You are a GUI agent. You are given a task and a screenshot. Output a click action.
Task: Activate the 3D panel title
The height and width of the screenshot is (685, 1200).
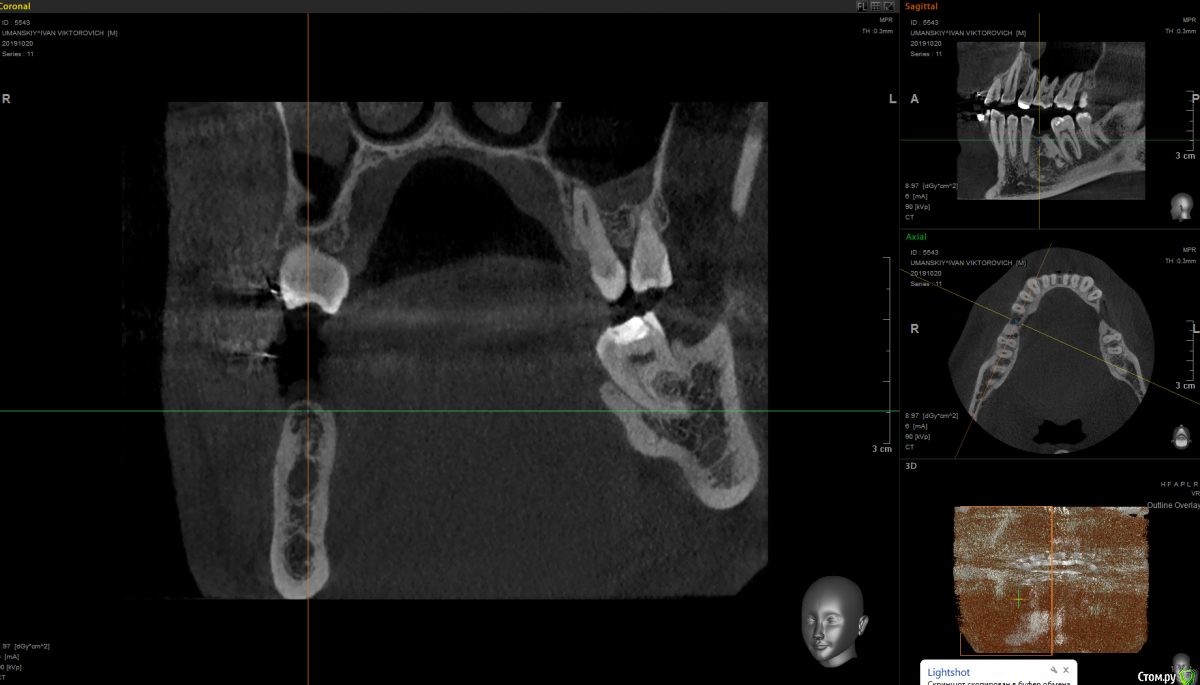tap(910, 465)
